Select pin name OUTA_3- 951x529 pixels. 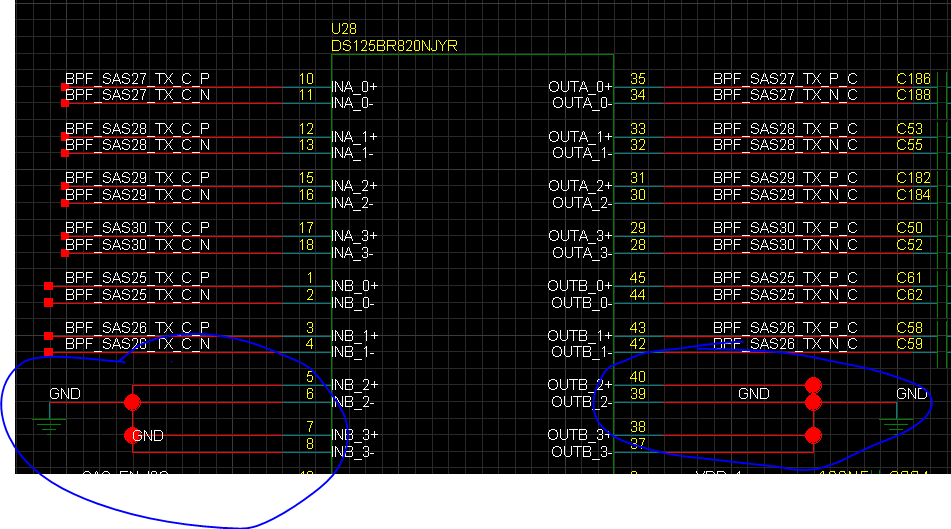[x=582, y=252]
